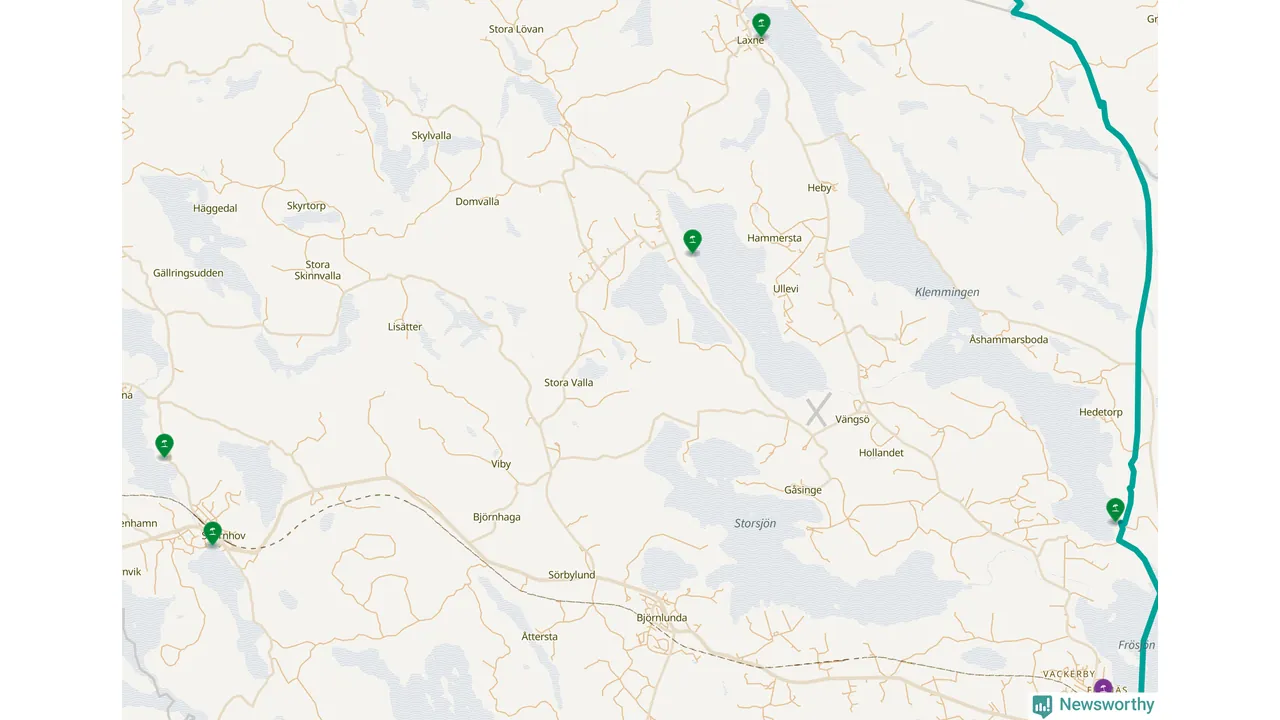The image size is (1280, 720).
Task: Select the Storsjön lake label
Action: coord(755,523)
